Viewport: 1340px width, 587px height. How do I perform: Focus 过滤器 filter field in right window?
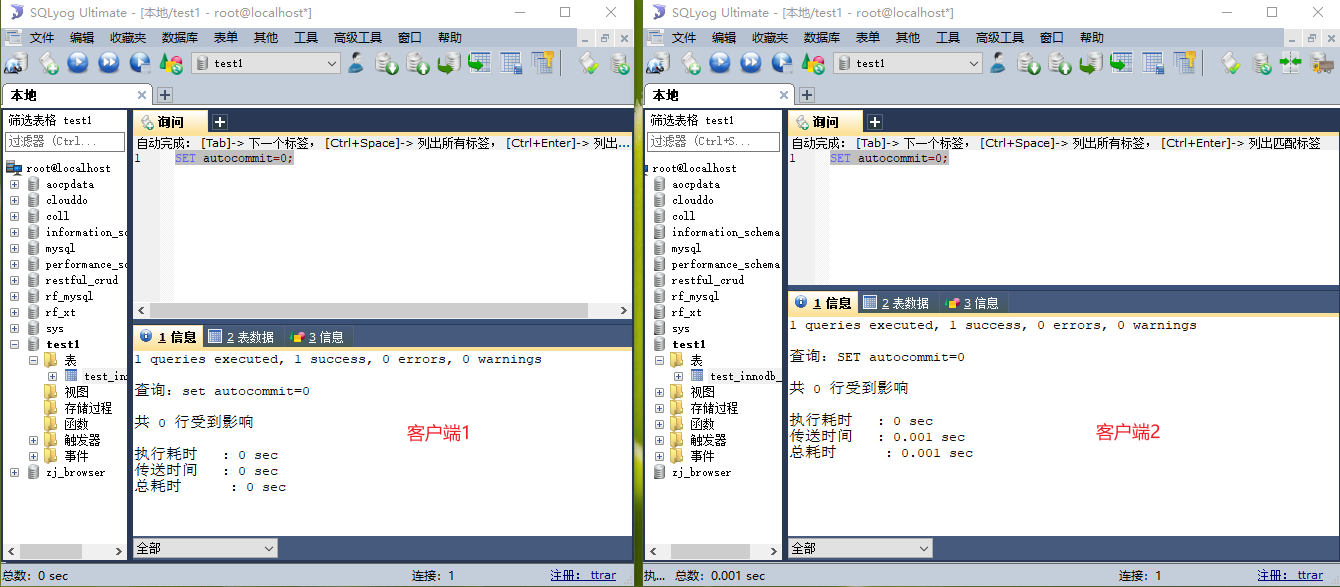coord(714,141)
